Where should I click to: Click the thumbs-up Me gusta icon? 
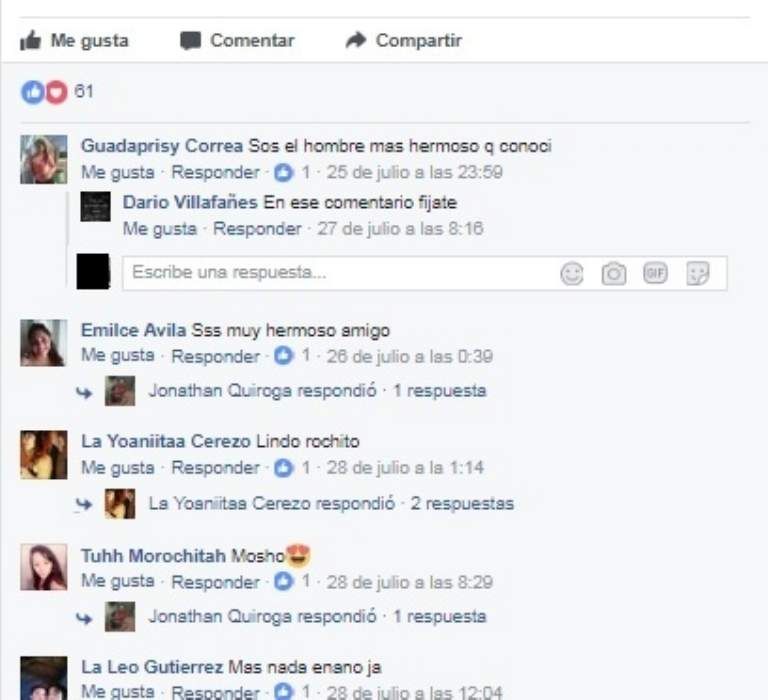tap(30, 40)
